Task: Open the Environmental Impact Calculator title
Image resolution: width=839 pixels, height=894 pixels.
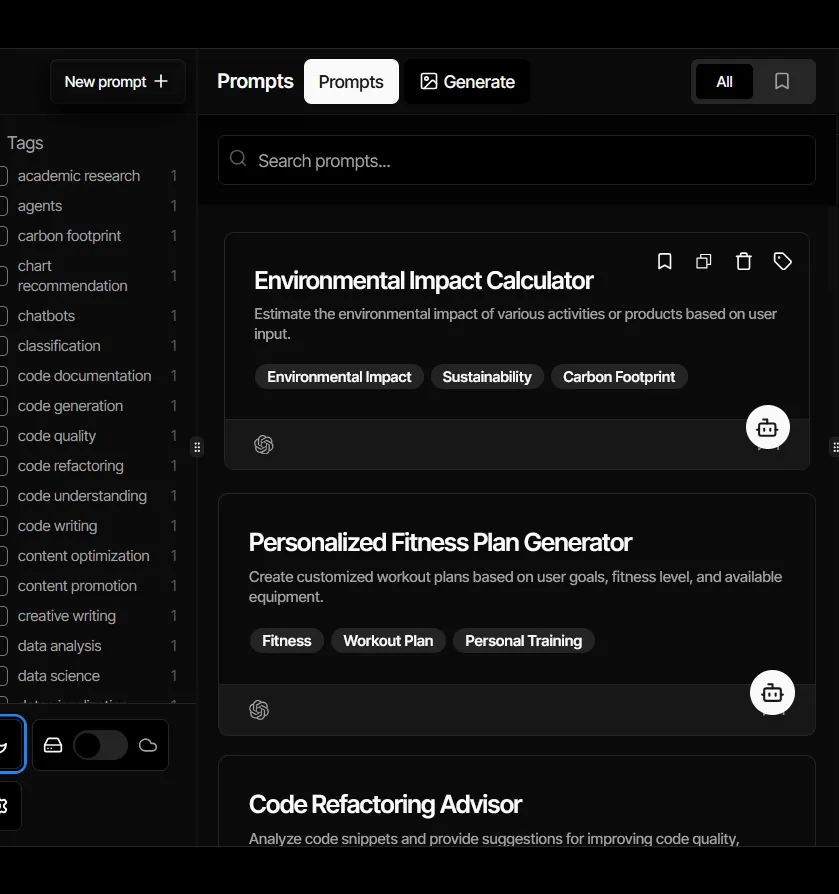Action: coord(423,281)
